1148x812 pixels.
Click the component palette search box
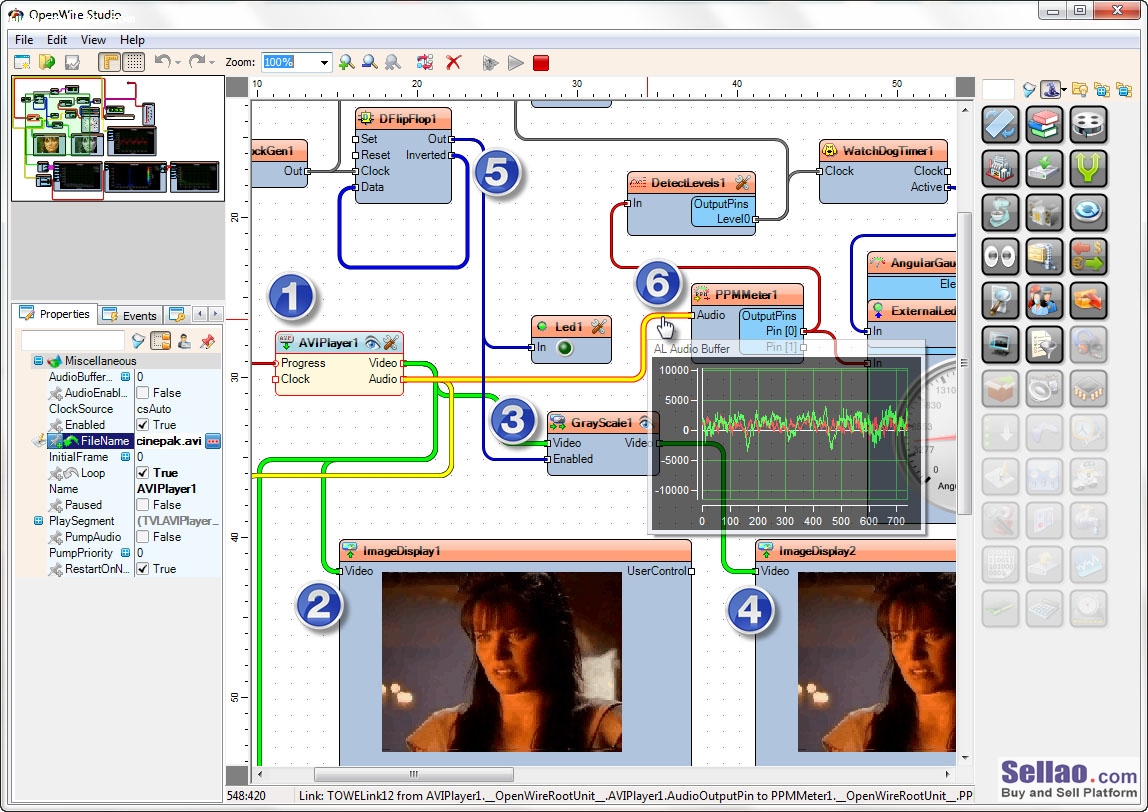(998, 89)
